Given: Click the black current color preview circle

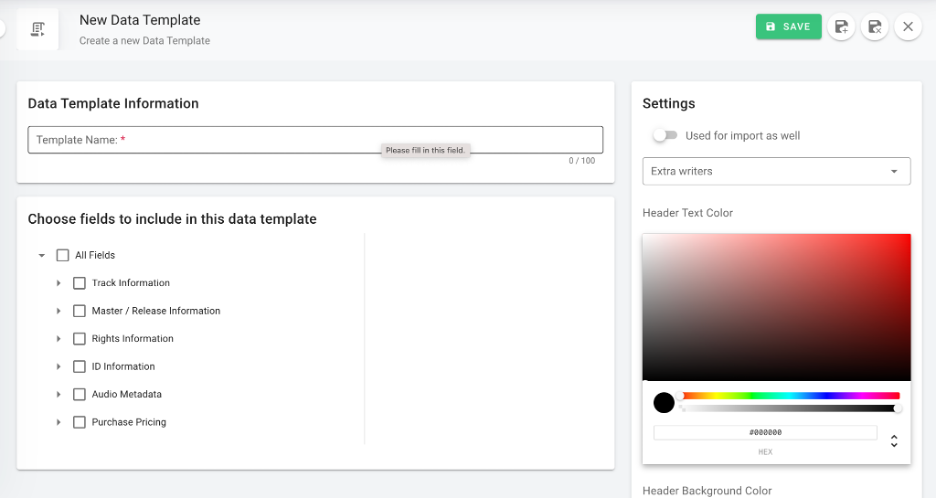Looking at the screenshot, I should coord(664,402).
